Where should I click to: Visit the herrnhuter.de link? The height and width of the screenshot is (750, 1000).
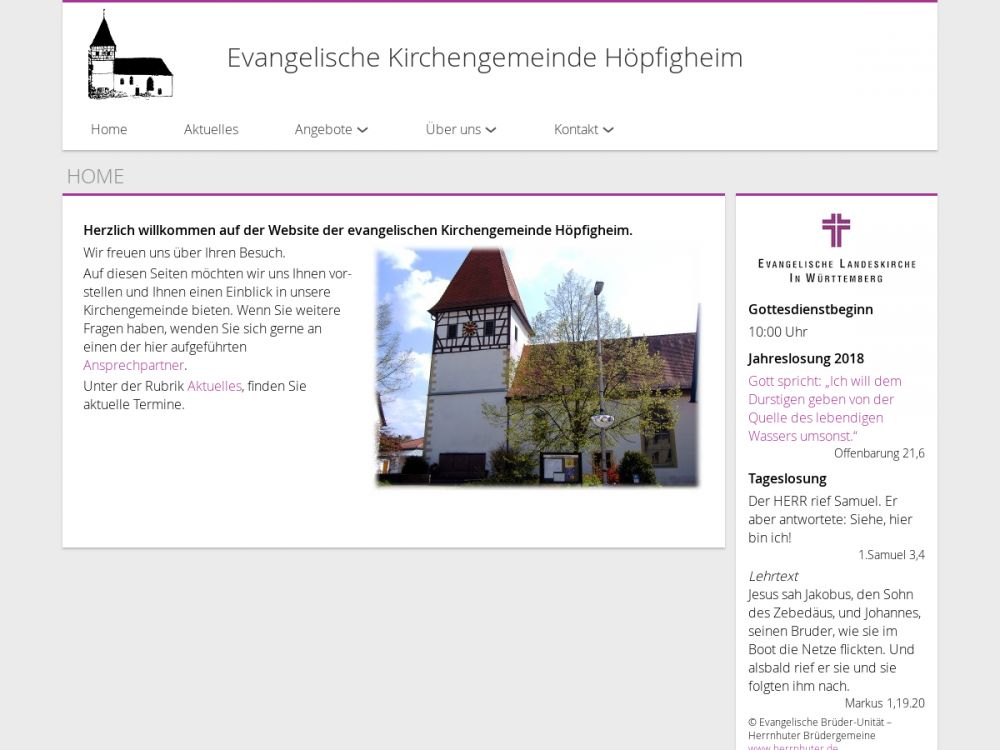coord(793,746)
